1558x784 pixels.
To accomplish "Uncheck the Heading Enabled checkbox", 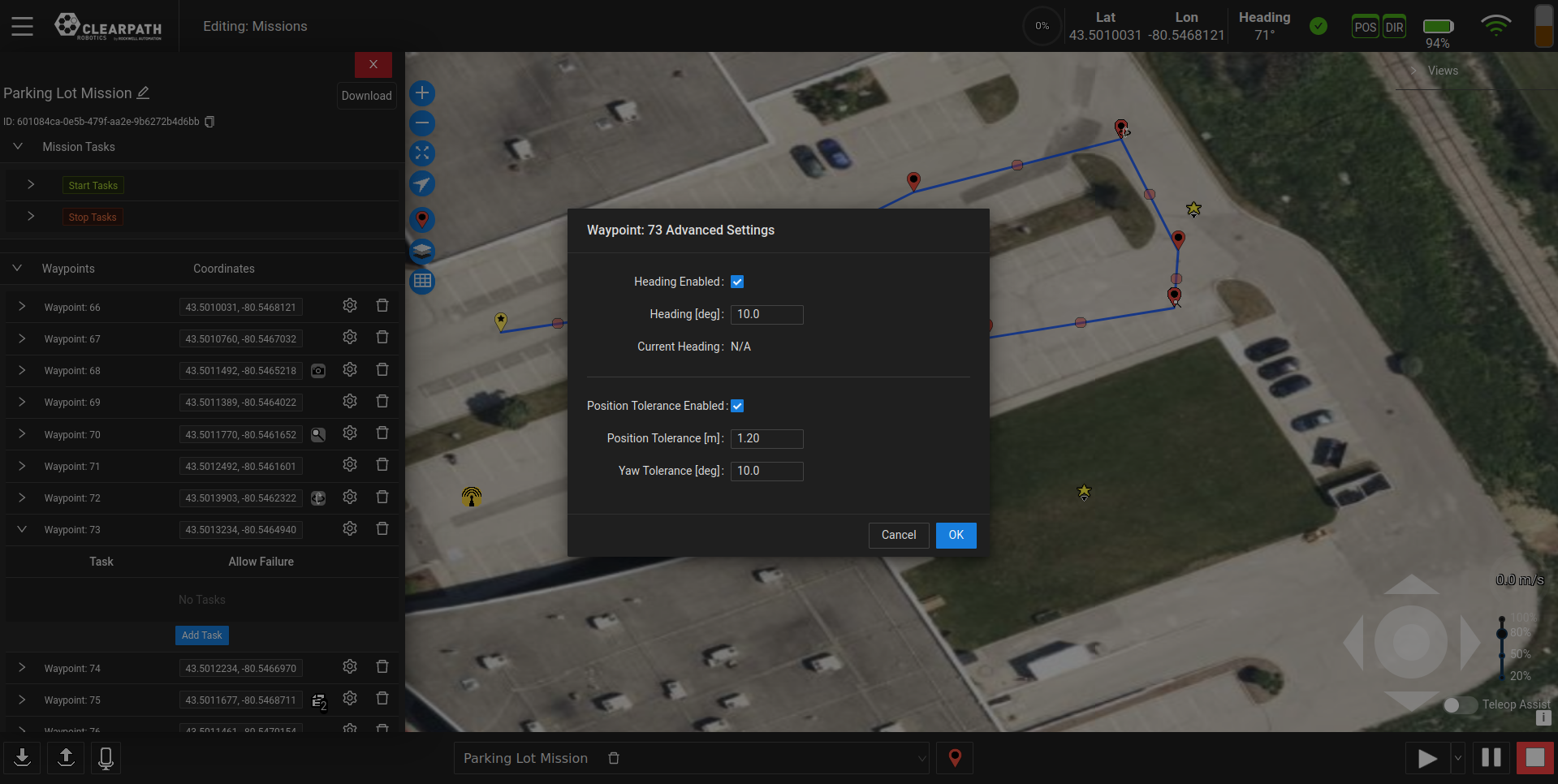I will tap(737, 282).
